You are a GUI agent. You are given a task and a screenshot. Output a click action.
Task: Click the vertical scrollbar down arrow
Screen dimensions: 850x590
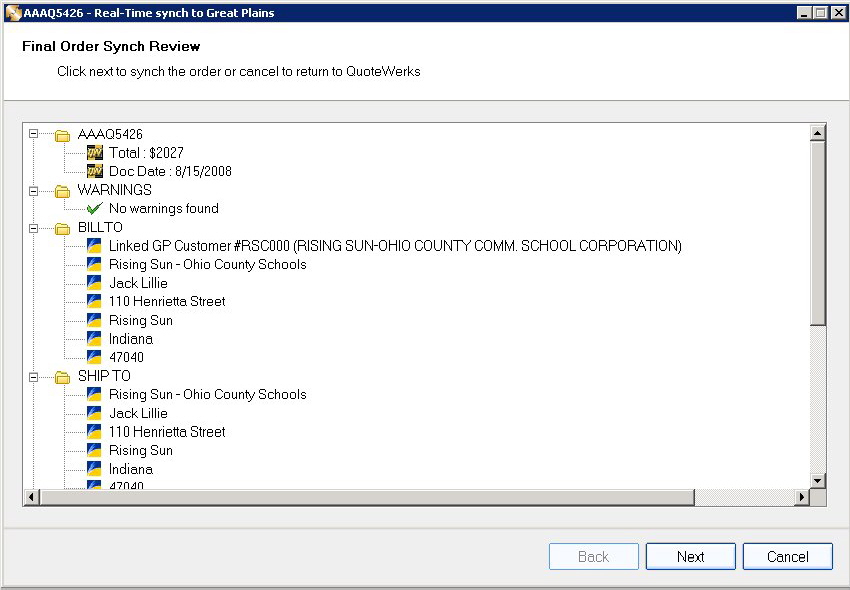point(817,480)
